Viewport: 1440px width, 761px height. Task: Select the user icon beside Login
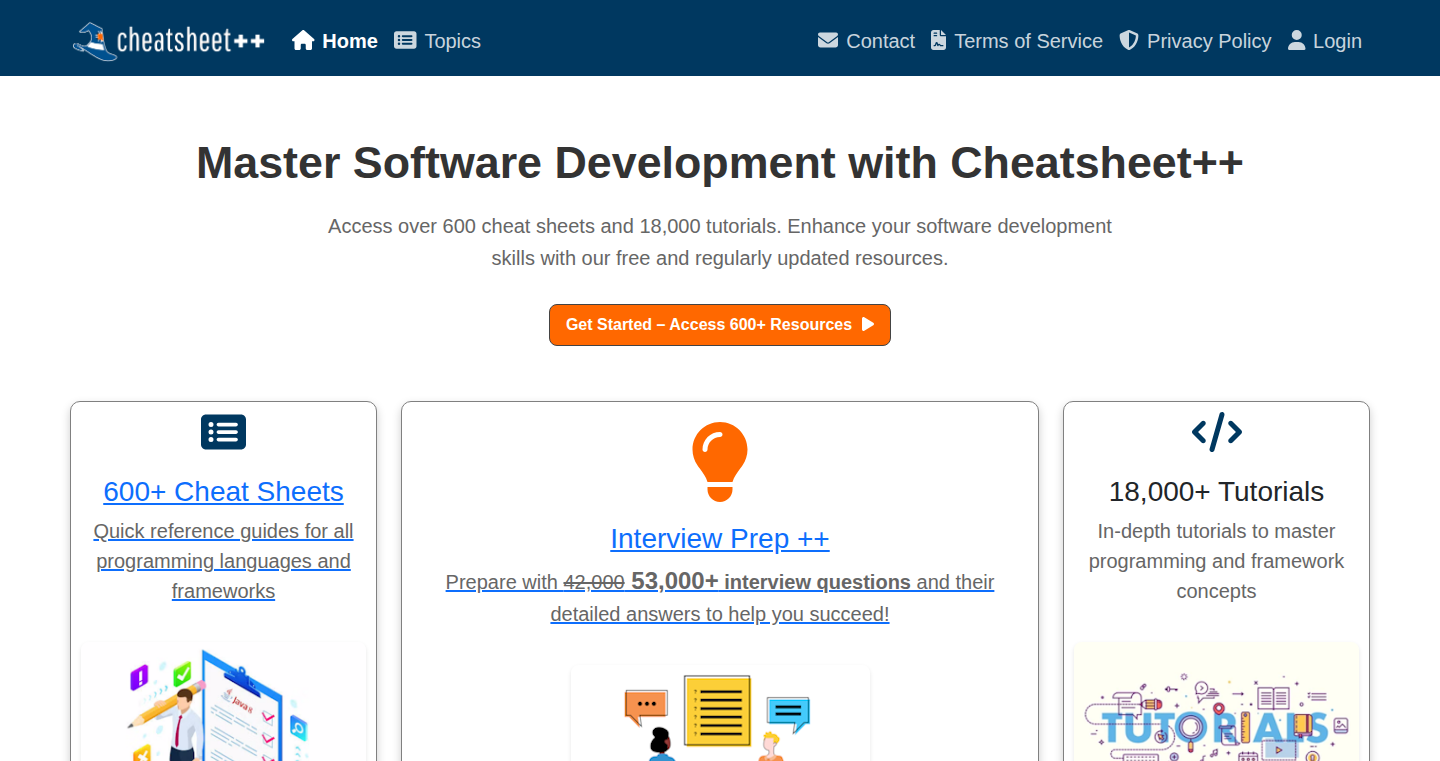(1297, 40)
